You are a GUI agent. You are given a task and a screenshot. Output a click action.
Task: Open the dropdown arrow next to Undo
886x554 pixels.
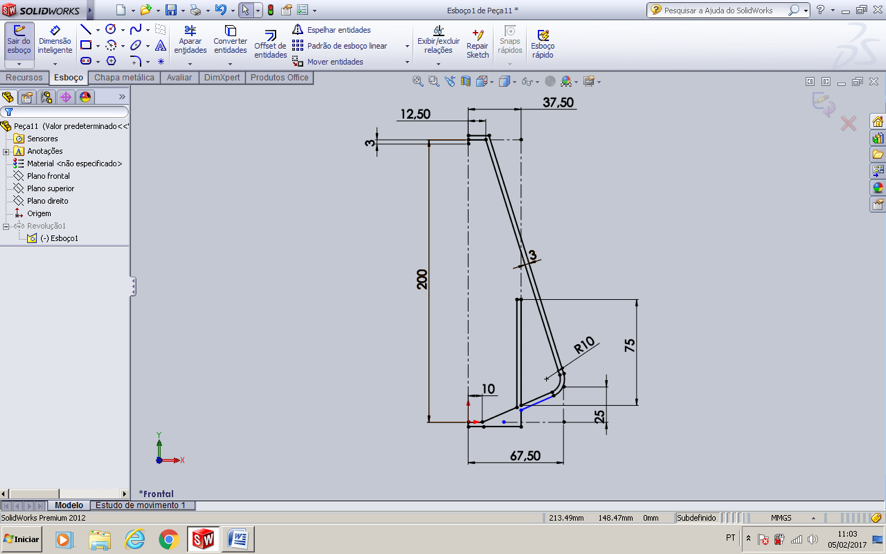tap(232, 11)
